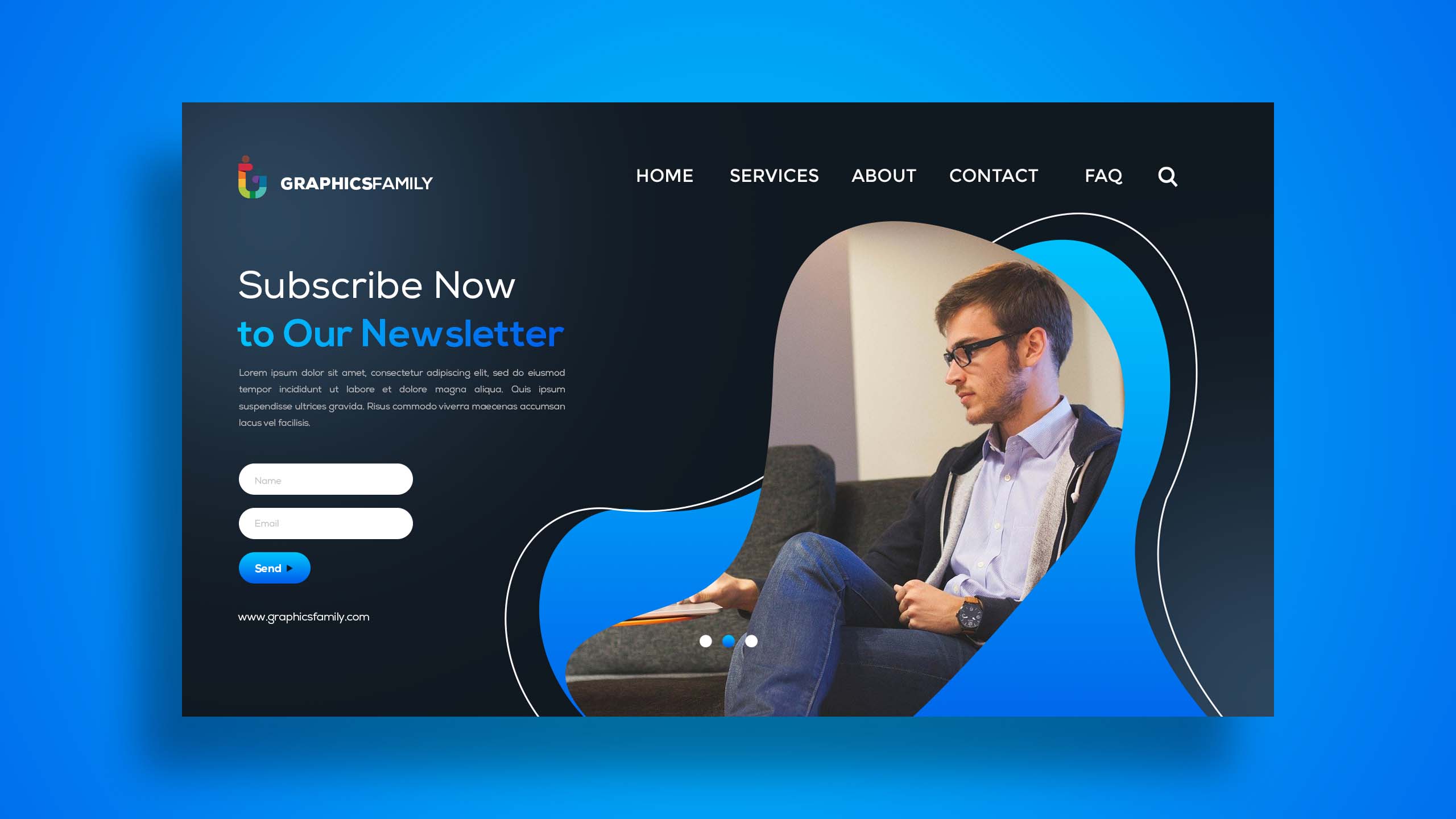Image resolution: width=1456 pixels, height=819 pixels.
Task: Click the www.graphicsfamily.com website link
Action: (304, 616)
